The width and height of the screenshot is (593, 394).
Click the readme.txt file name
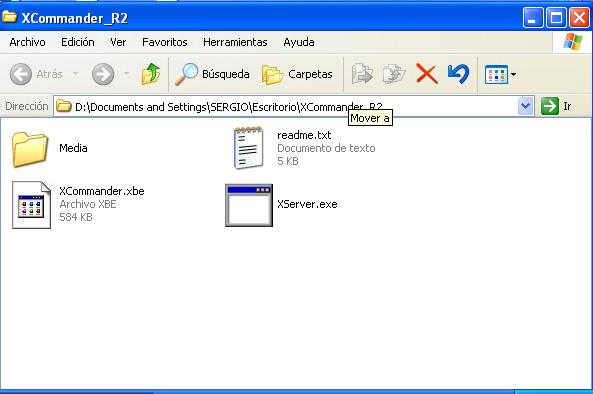pos(304,135)
